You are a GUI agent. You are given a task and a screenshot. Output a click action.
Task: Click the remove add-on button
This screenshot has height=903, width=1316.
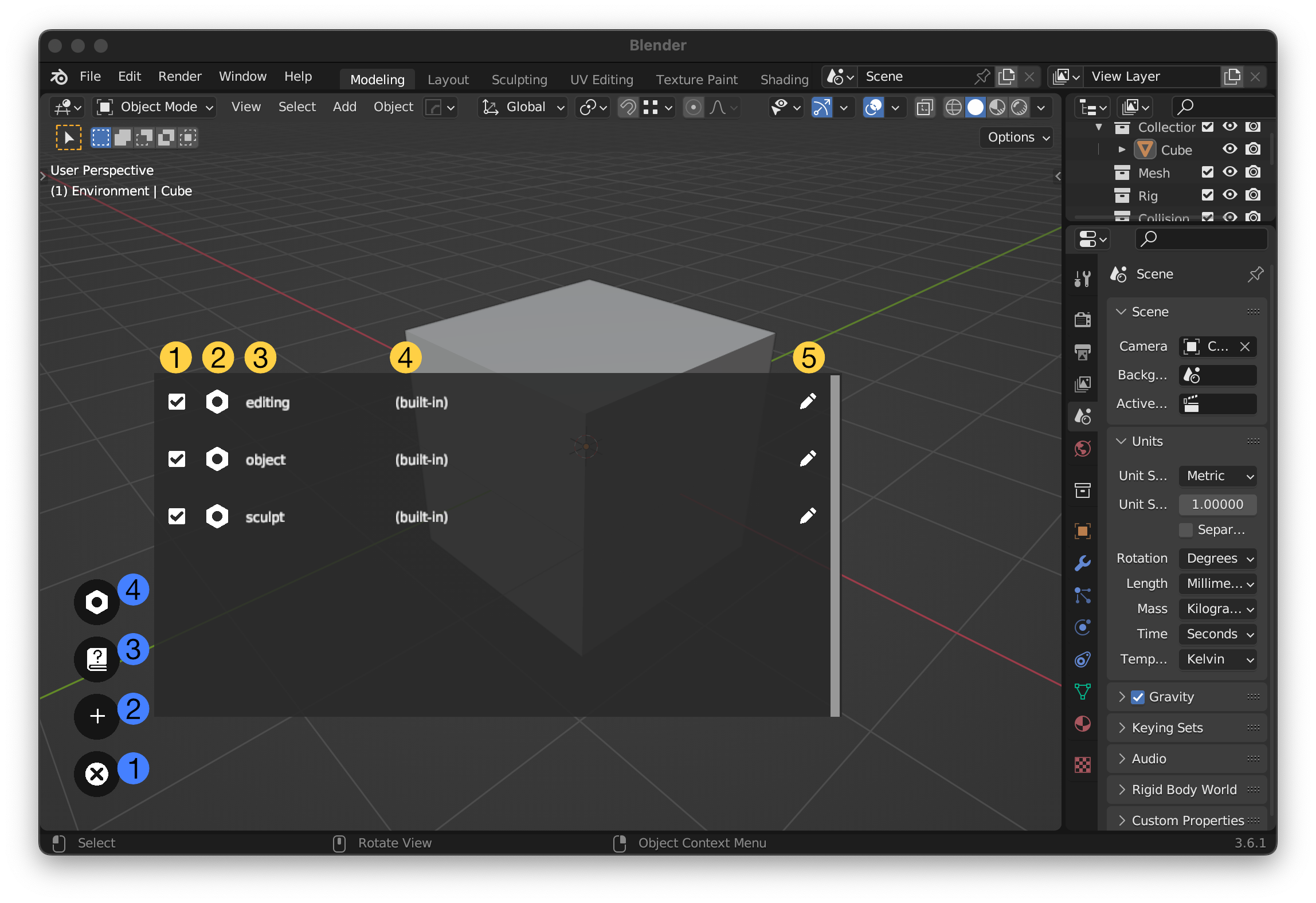tap(97, 771)
